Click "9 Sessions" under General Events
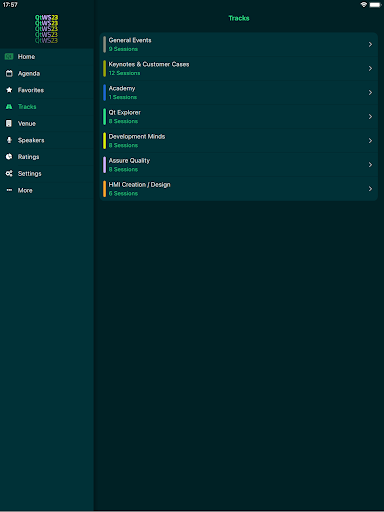Viewport: 384px width, 512px height. pyautogui.click(x=123, y=49)
